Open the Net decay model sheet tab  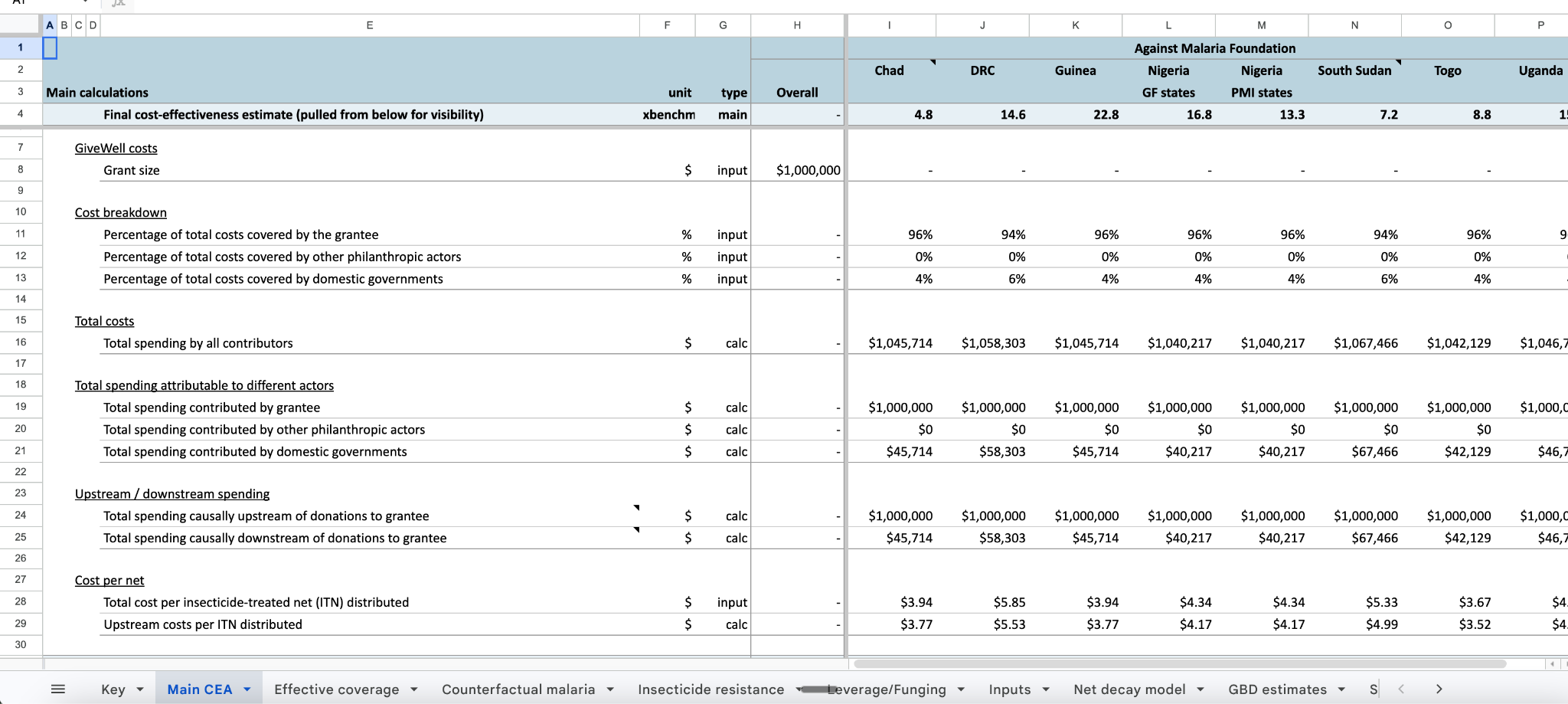pos(1129,689)
